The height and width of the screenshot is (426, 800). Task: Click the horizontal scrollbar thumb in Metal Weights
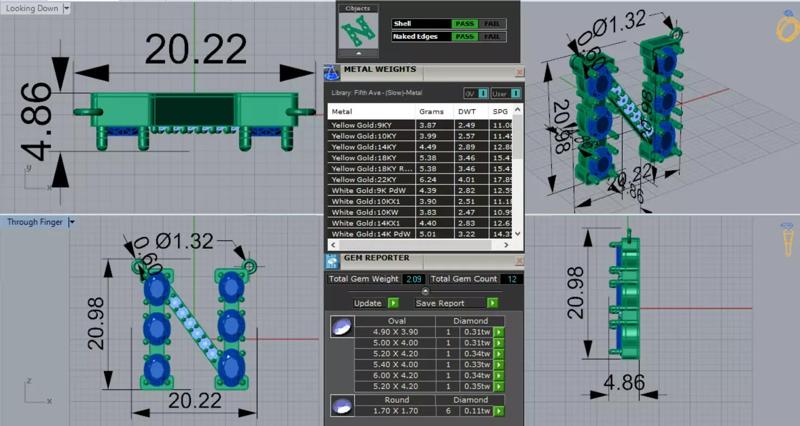414,245
